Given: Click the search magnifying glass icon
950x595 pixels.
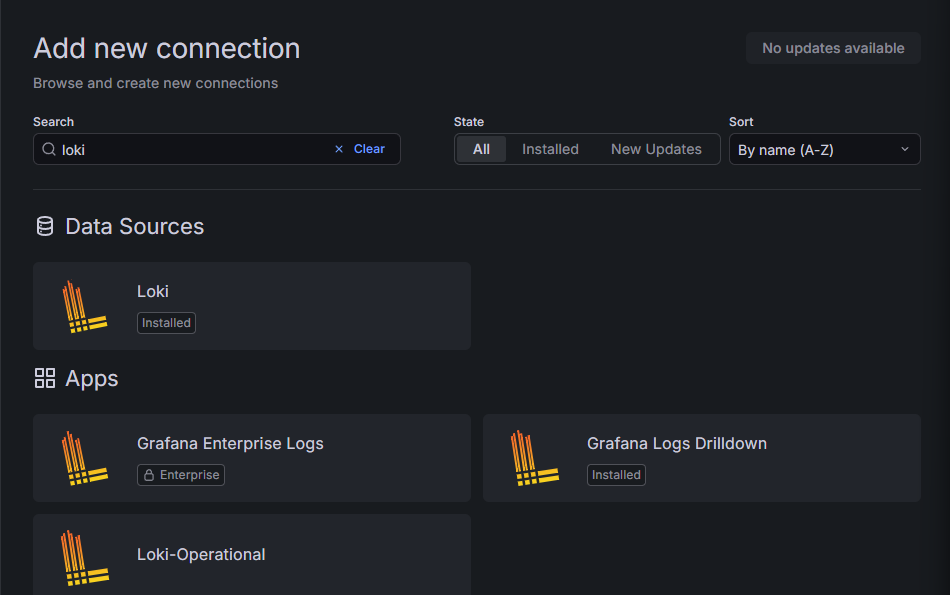Looking at the screenshot, I should pyautogui.click(x=48, y=148).
